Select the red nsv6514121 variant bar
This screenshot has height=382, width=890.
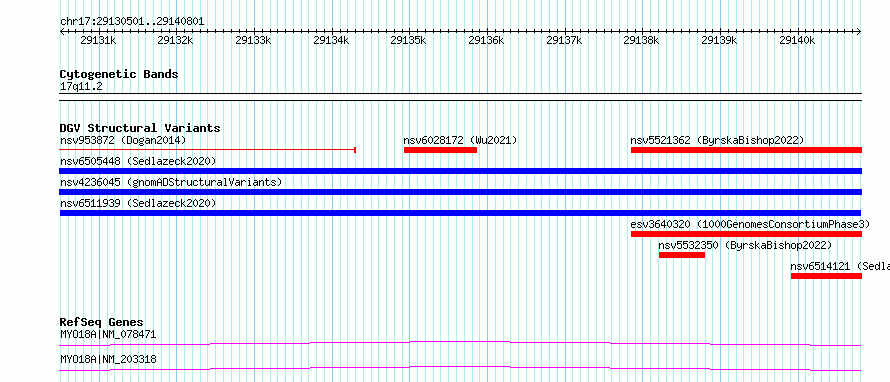[x=826, y=276]
